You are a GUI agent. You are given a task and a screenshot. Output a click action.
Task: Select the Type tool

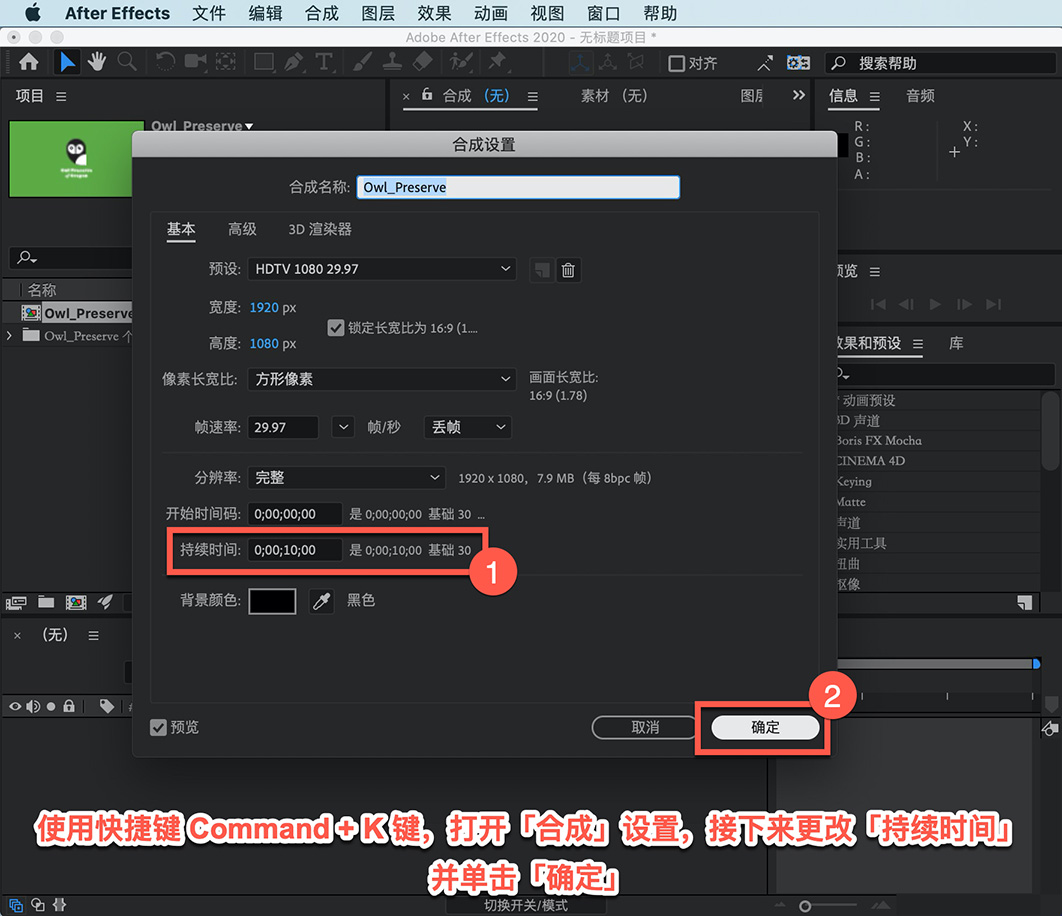[324, 62]
